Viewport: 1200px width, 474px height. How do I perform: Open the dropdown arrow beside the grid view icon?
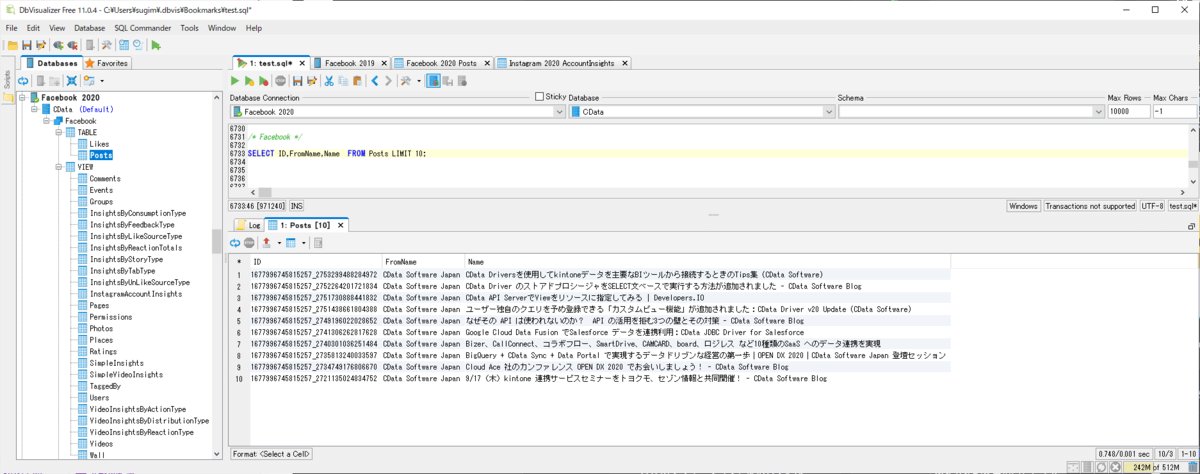click(x=305, y=242)
